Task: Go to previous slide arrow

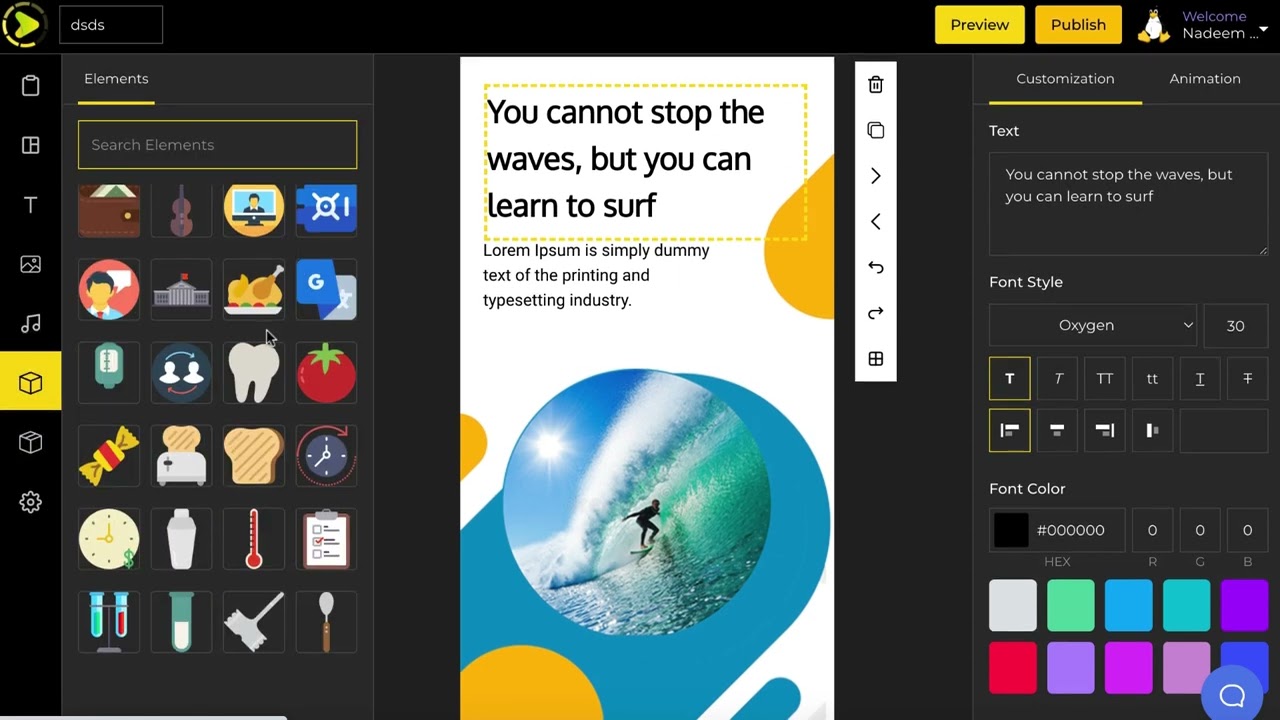Action: [875, 222]
